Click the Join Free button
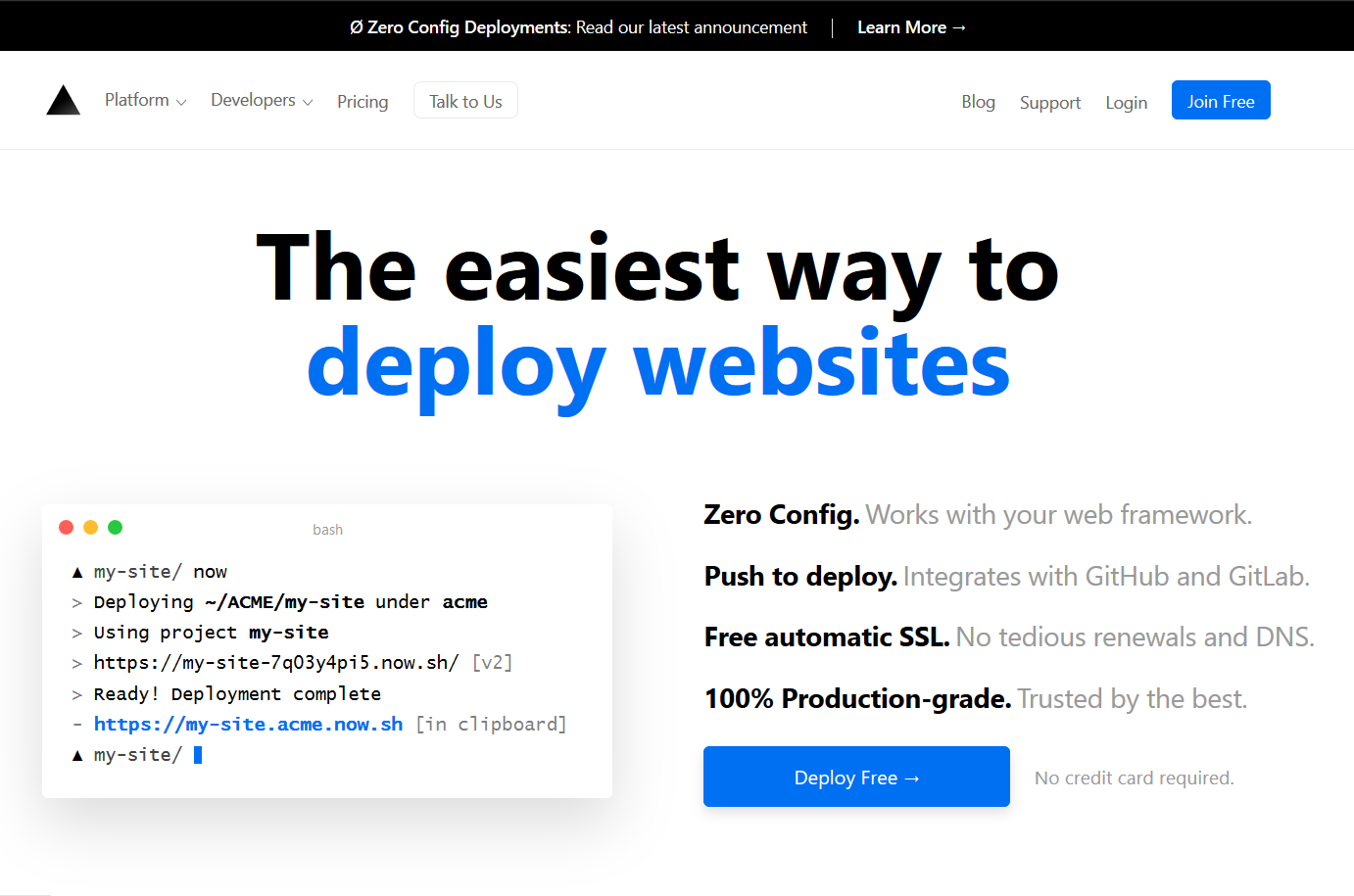 (1221, 101)
